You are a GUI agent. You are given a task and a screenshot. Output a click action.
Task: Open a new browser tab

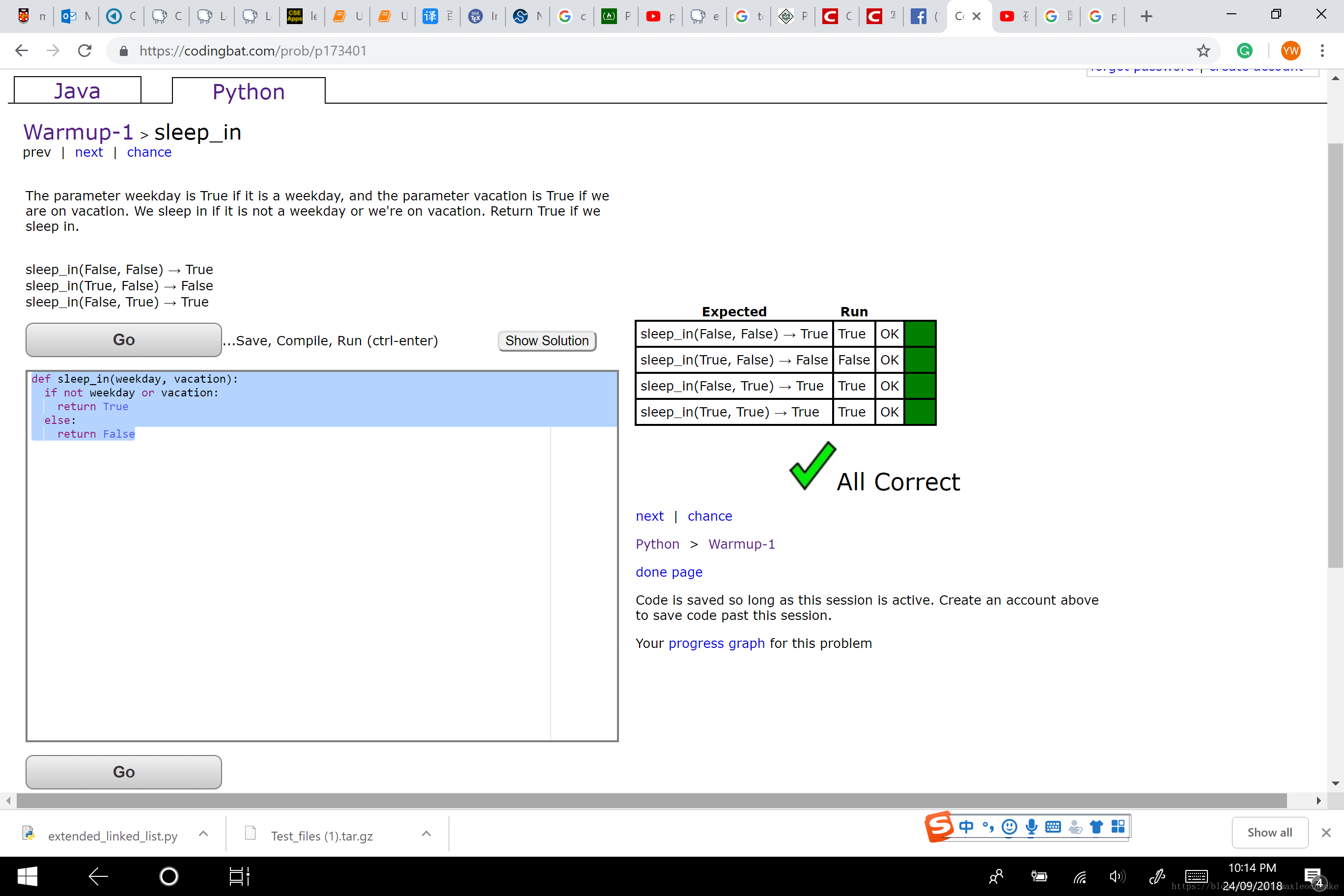pyautogui.click(x=1146, y=17)
